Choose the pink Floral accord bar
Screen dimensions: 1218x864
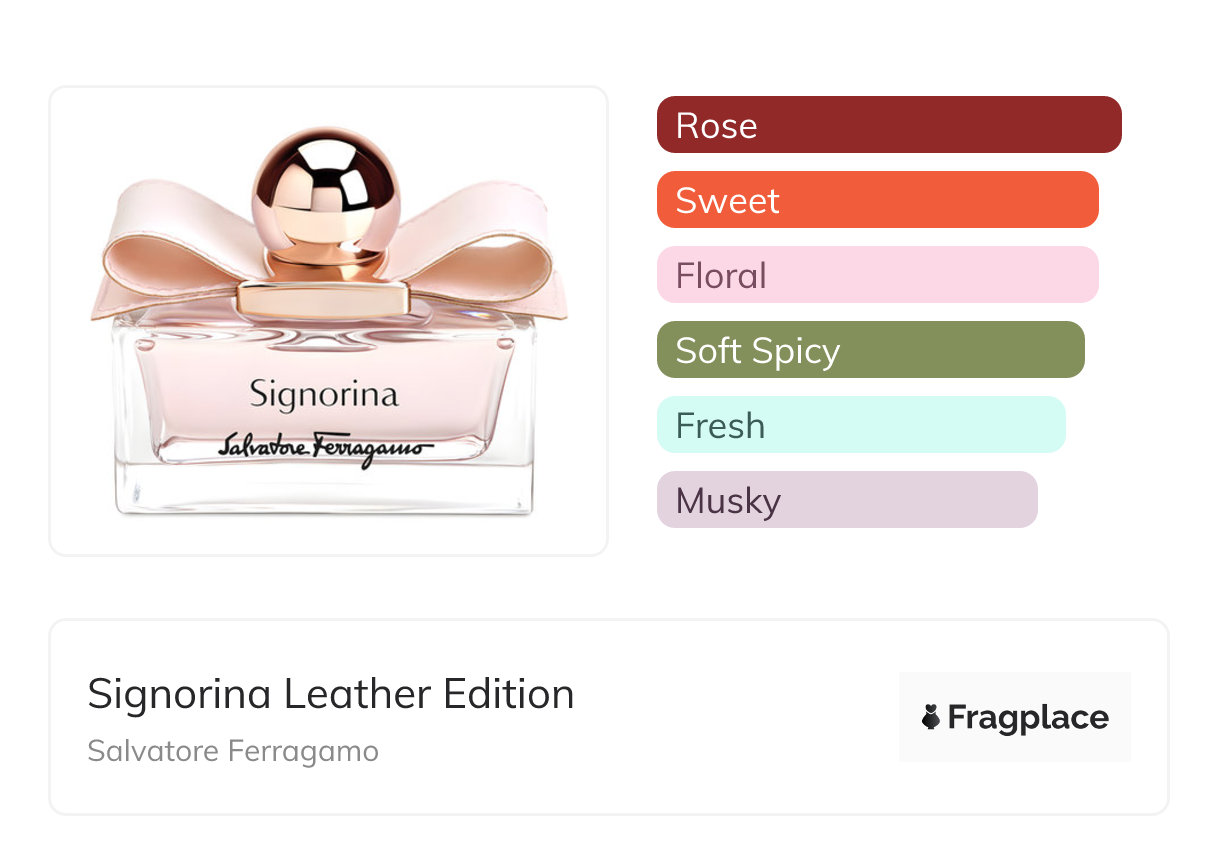pyautogui.click(x=877, y=275)
